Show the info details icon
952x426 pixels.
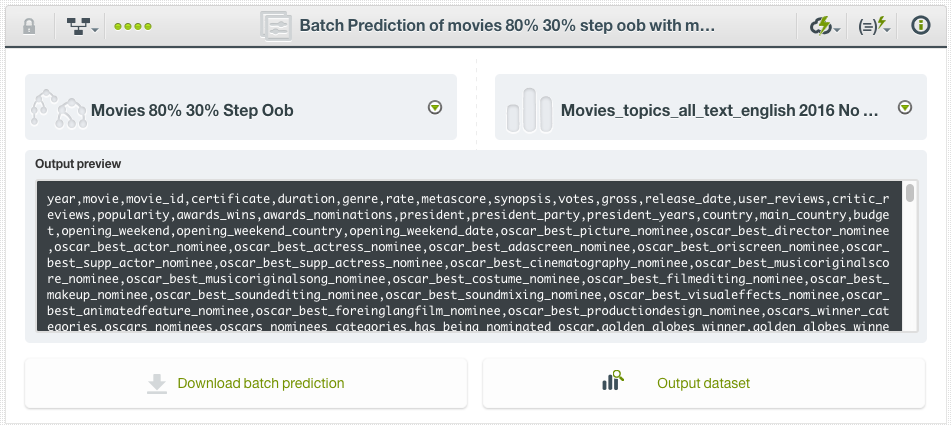coord(921,27)
